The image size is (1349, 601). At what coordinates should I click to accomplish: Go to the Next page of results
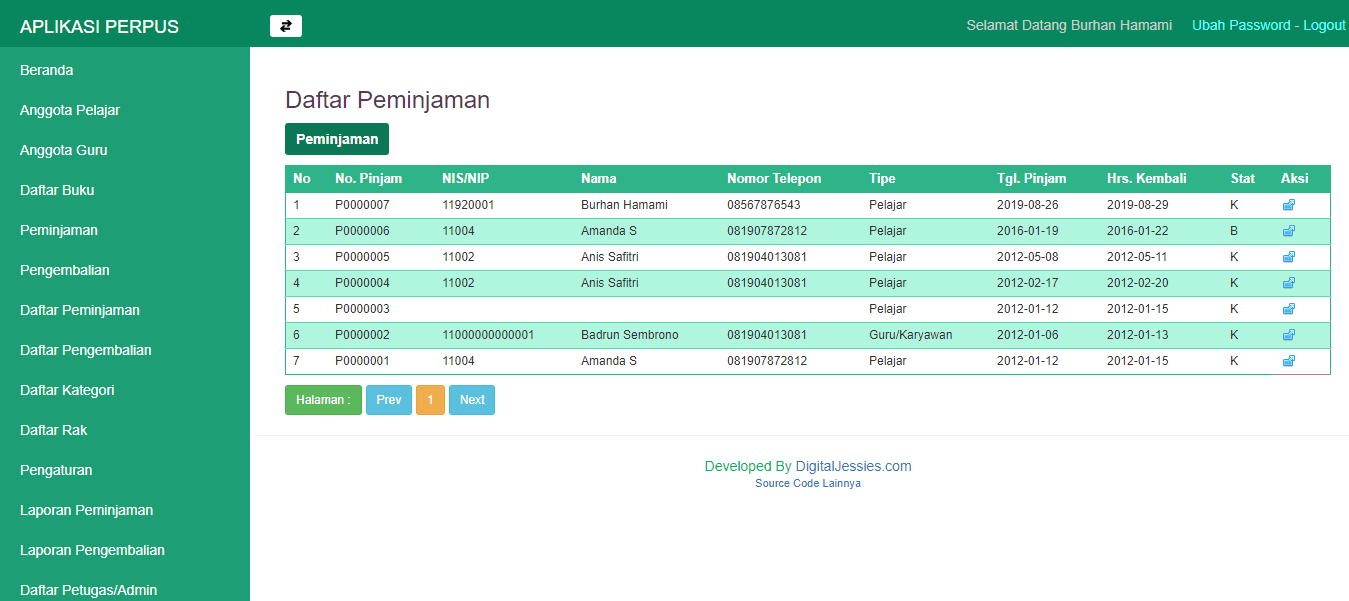coord(471,399)
